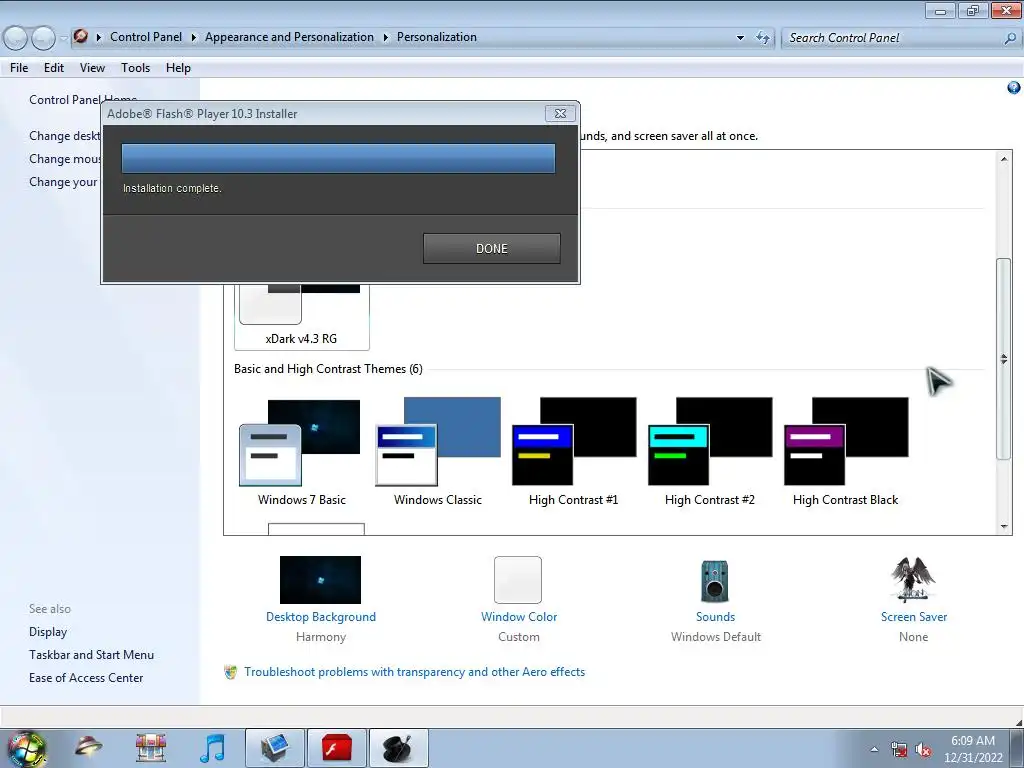Click the Show desktop button

(x=1017, y=748)
